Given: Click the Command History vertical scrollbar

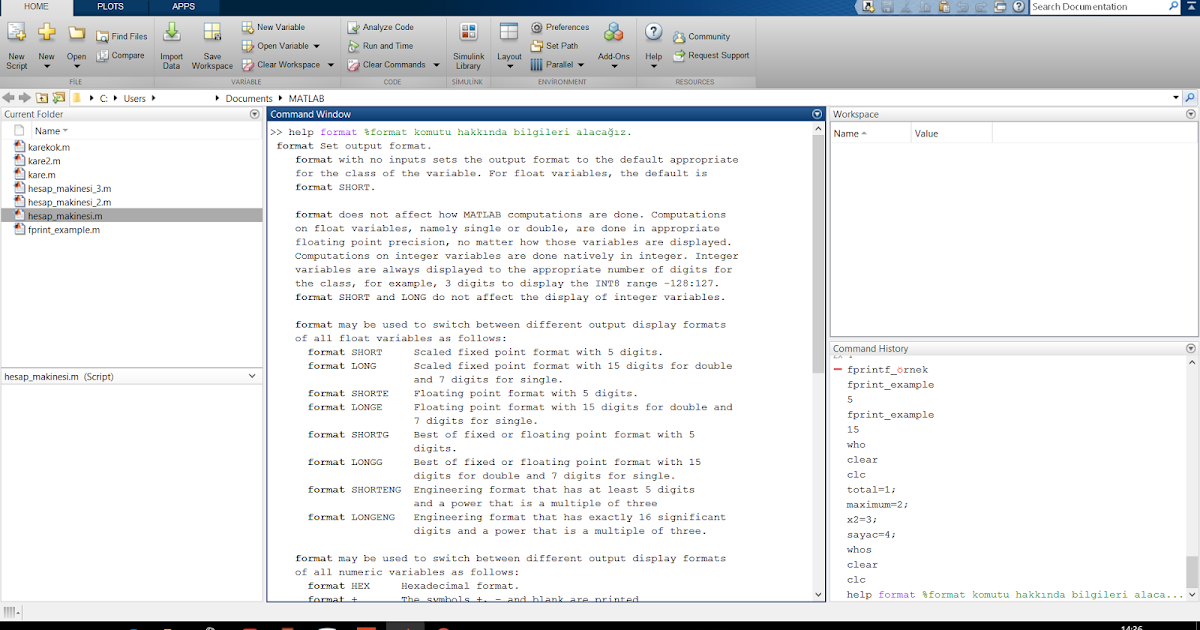Looking at the screenshot, I should [x=1190, y=571].
